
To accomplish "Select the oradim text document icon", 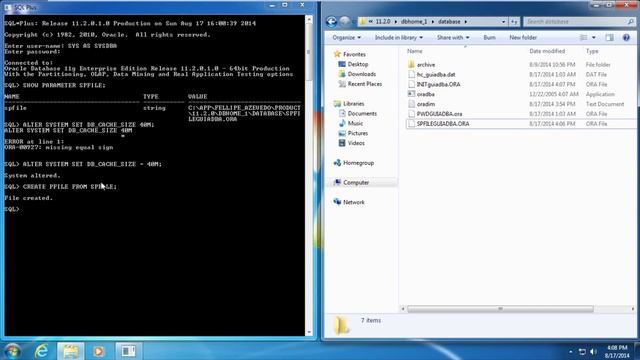I will click(411, 104).
